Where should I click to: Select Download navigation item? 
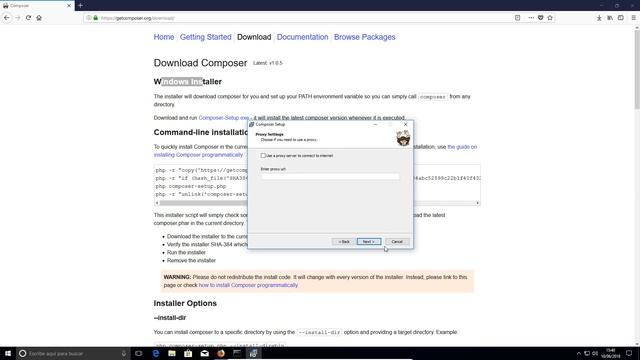click(x=254, y=37)
